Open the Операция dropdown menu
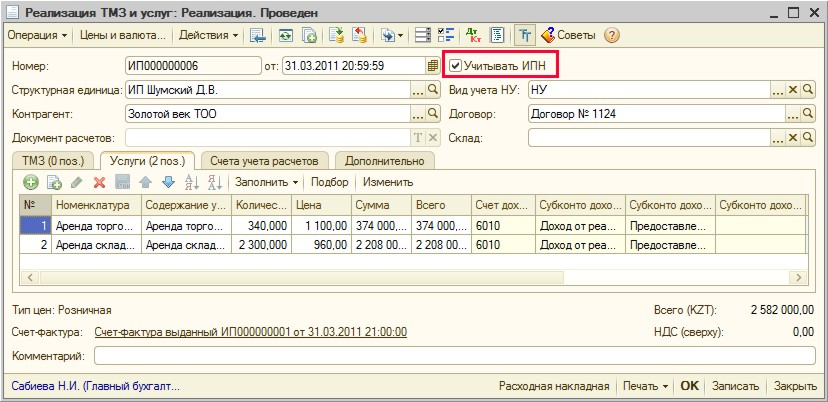This screenshot has width=828, height=402. click(x=38, y=35)
